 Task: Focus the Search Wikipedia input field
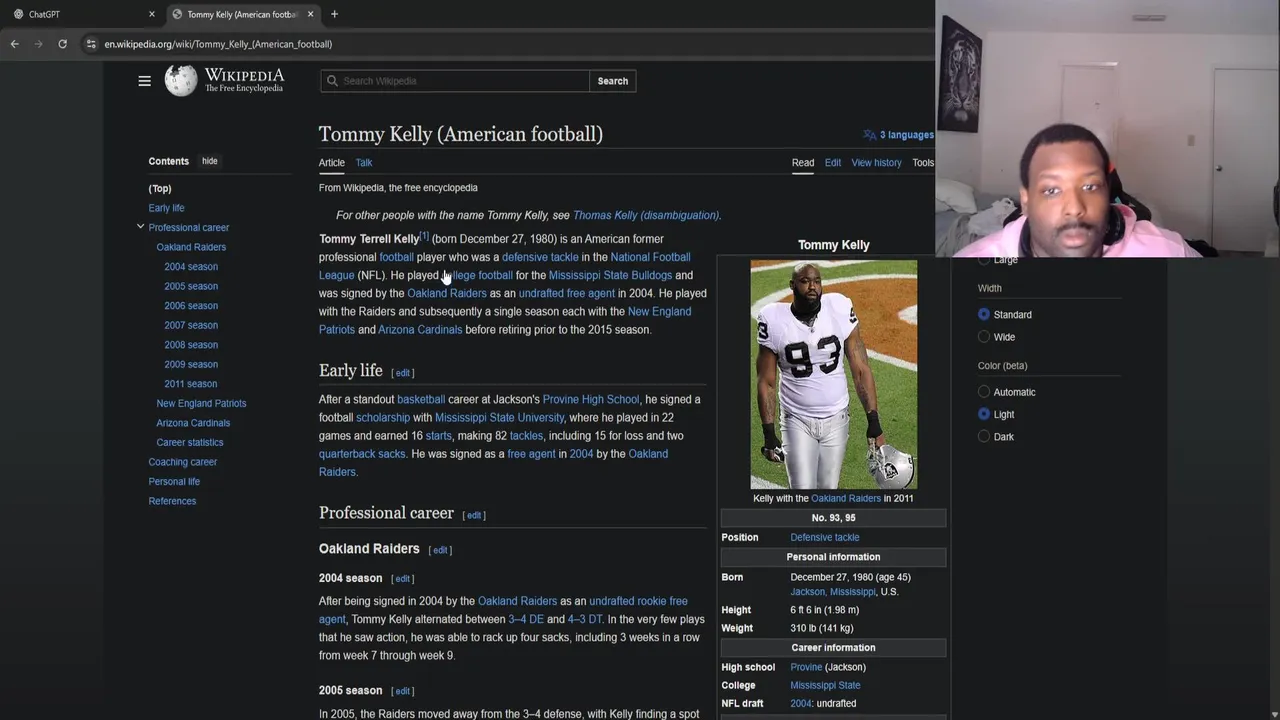point(455,81)
